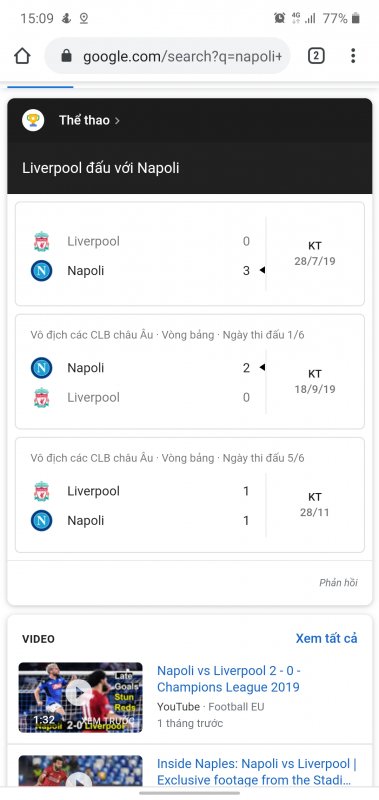
Task: Open the Inside Naples video link
Action: pyautogui.click(x=257, y=772)
